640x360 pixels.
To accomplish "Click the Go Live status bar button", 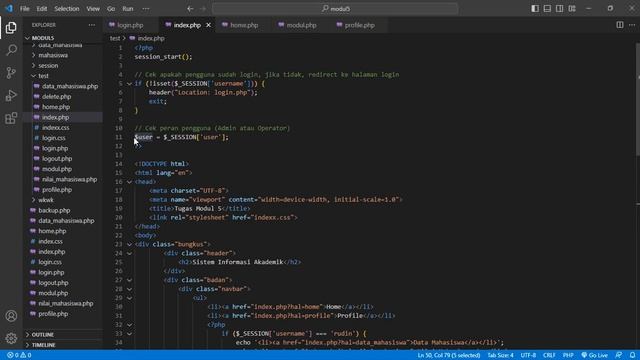I will coord(594,355).
